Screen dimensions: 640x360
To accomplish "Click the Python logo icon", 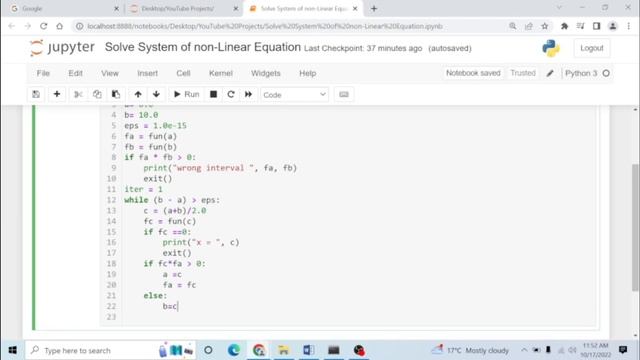I will point(551,48).
